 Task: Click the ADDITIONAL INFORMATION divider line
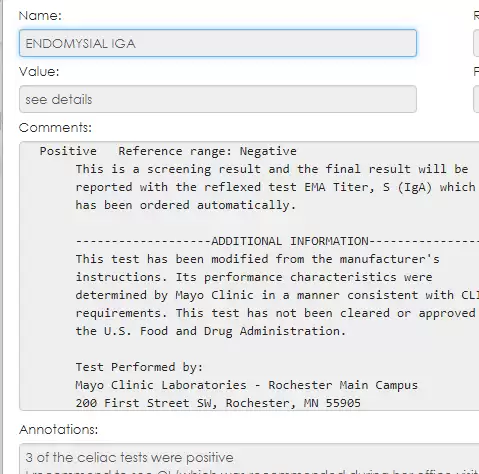point(277,241)
